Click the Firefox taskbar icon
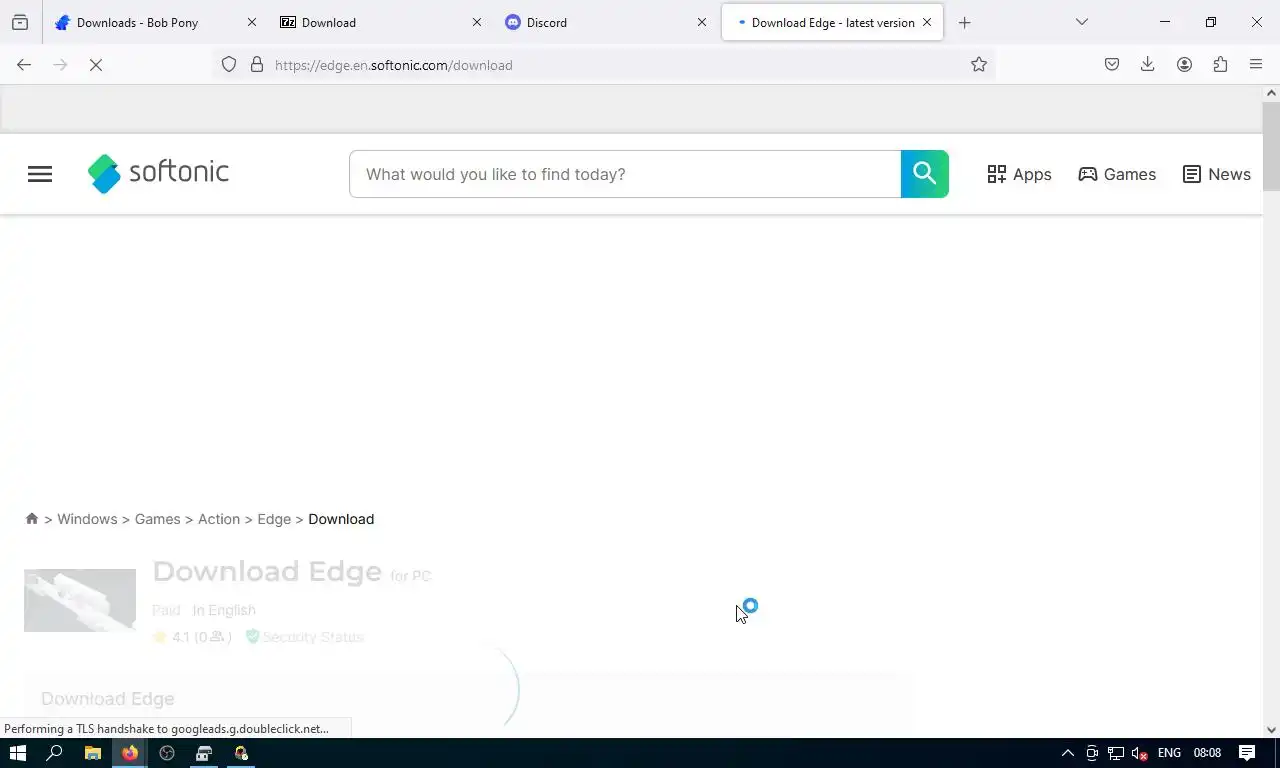The width and height of the screenshot is (1280, 768). [x=129, y=753]
